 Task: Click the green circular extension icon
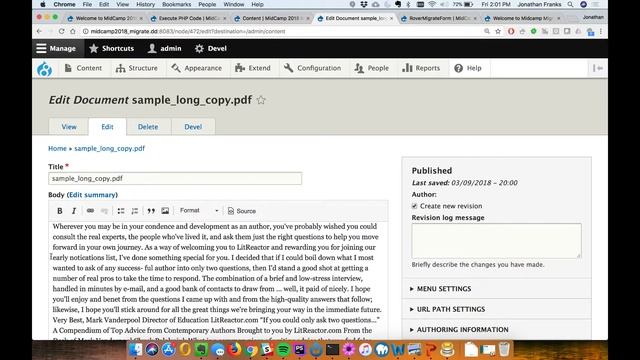coord(533,31)
